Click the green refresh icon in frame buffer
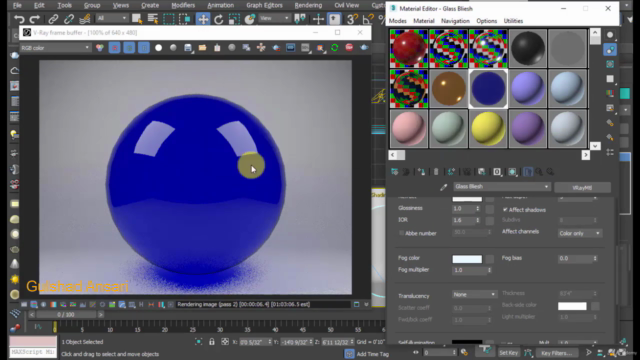Screen dimensions: 640x360 (x=335, y=48)
